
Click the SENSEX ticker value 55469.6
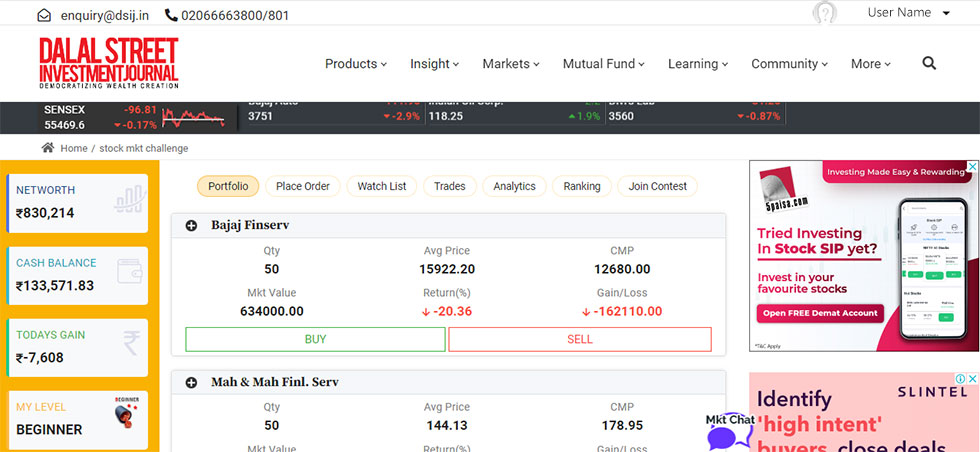(x=64, y=125)
